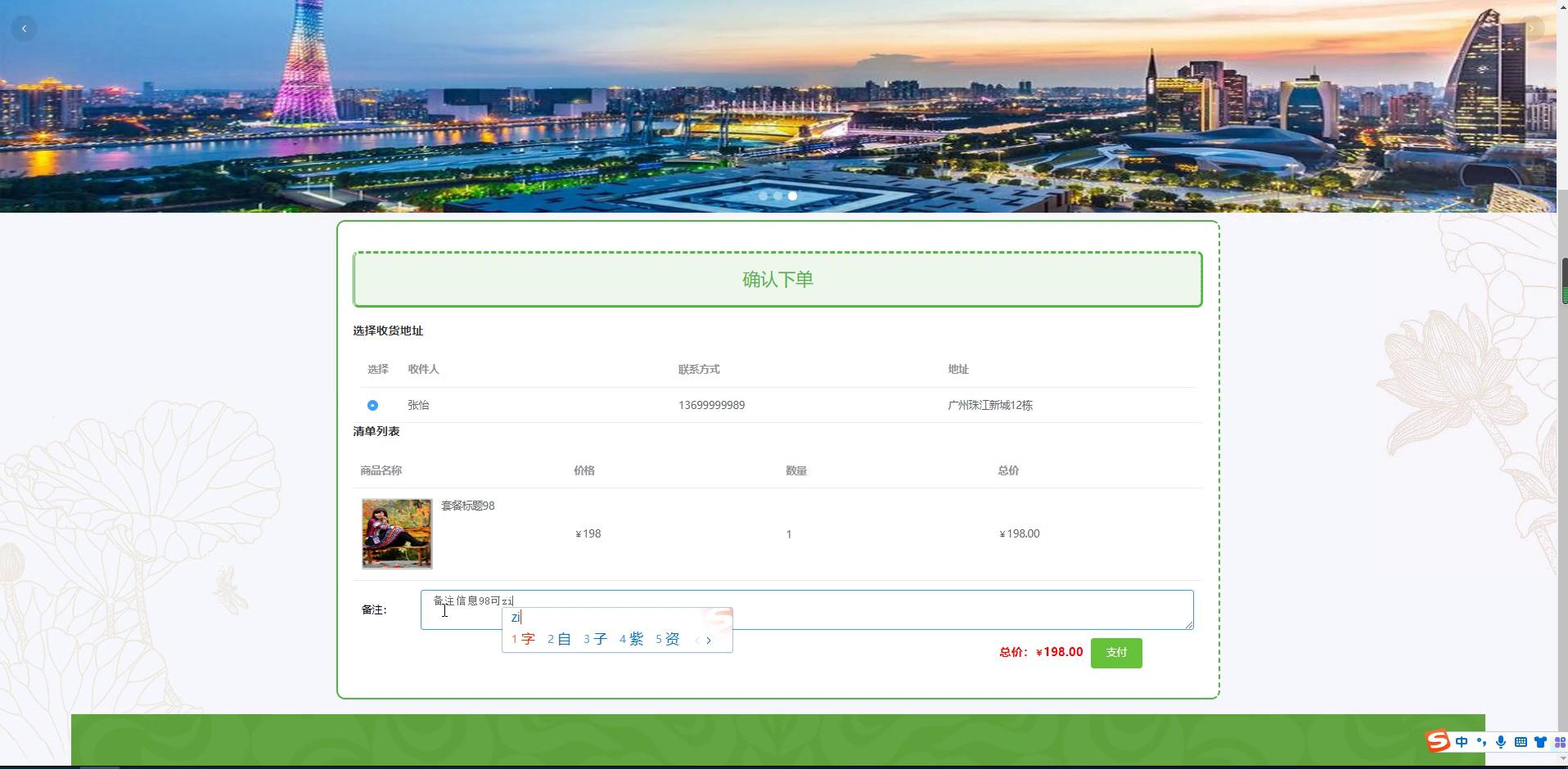The height and width of the screenshot is (769, 1568).
Task: Click the 联系方式 column header
Action: click(x=699, y=369)
